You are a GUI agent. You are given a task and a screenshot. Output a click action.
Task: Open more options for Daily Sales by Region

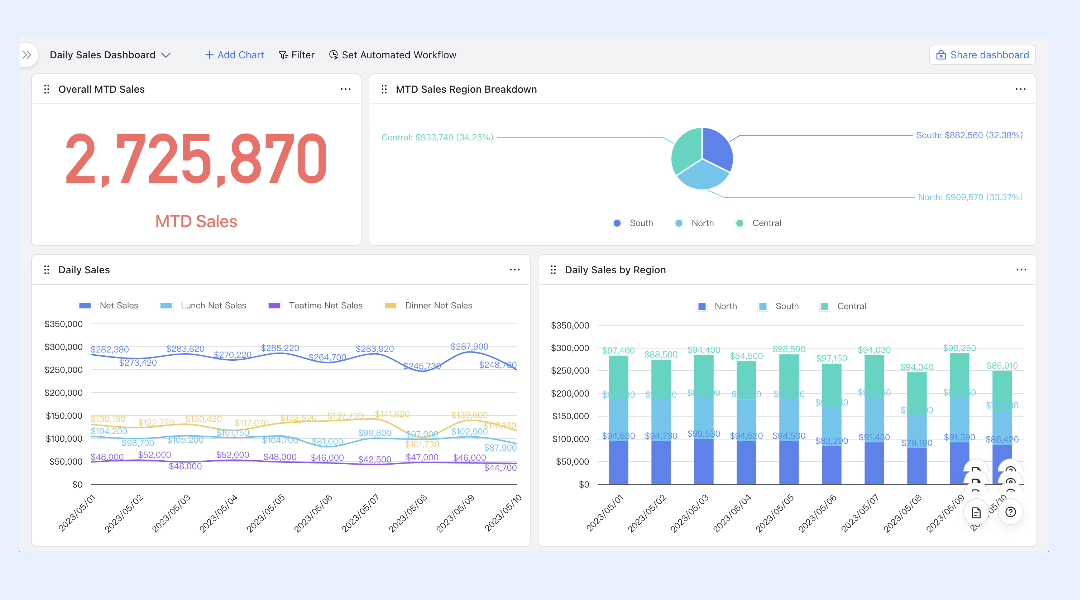click(x=1021, y=269)
